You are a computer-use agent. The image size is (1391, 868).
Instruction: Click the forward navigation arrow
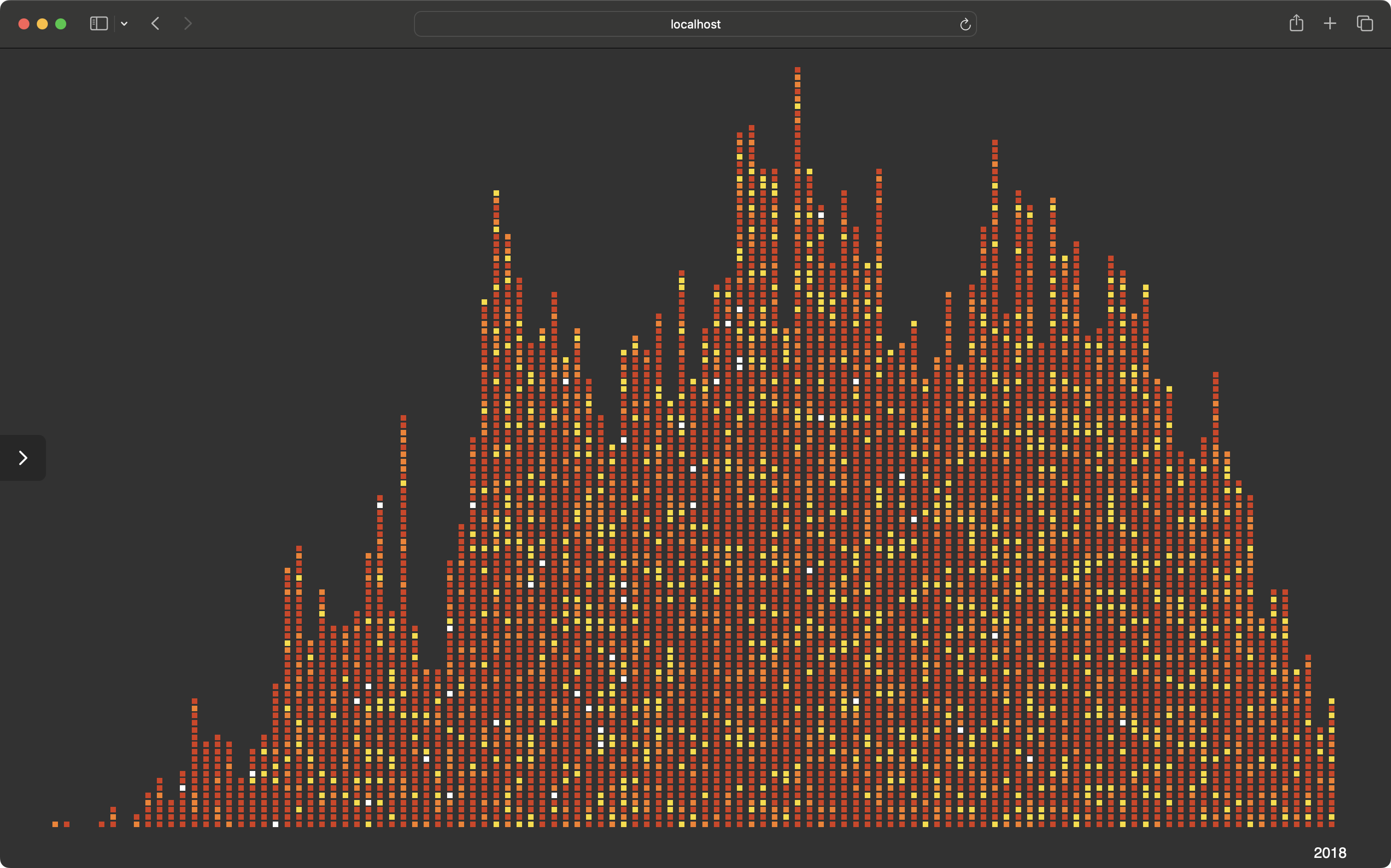pos(188,23)
